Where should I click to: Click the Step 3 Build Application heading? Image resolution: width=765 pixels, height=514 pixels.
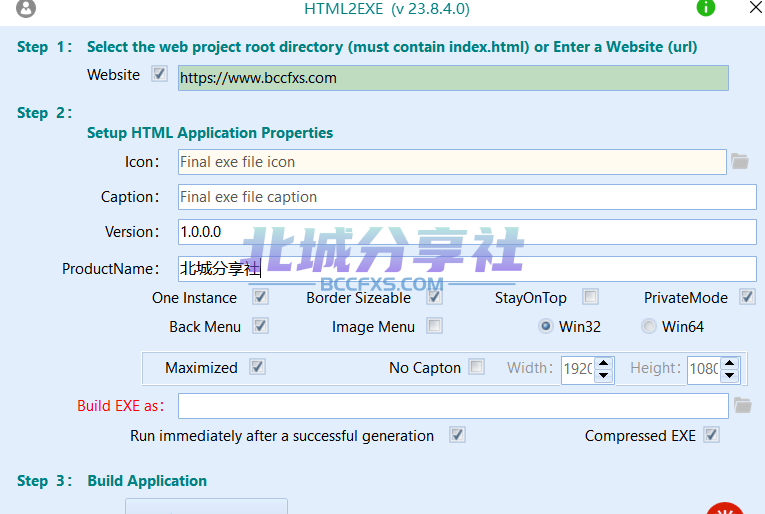tap(147, 481)
